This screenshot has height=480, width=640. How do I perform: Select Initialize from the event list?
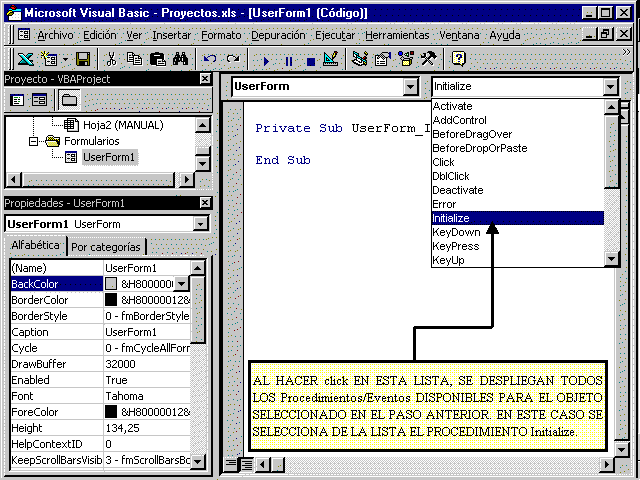(x=518, y=218)
